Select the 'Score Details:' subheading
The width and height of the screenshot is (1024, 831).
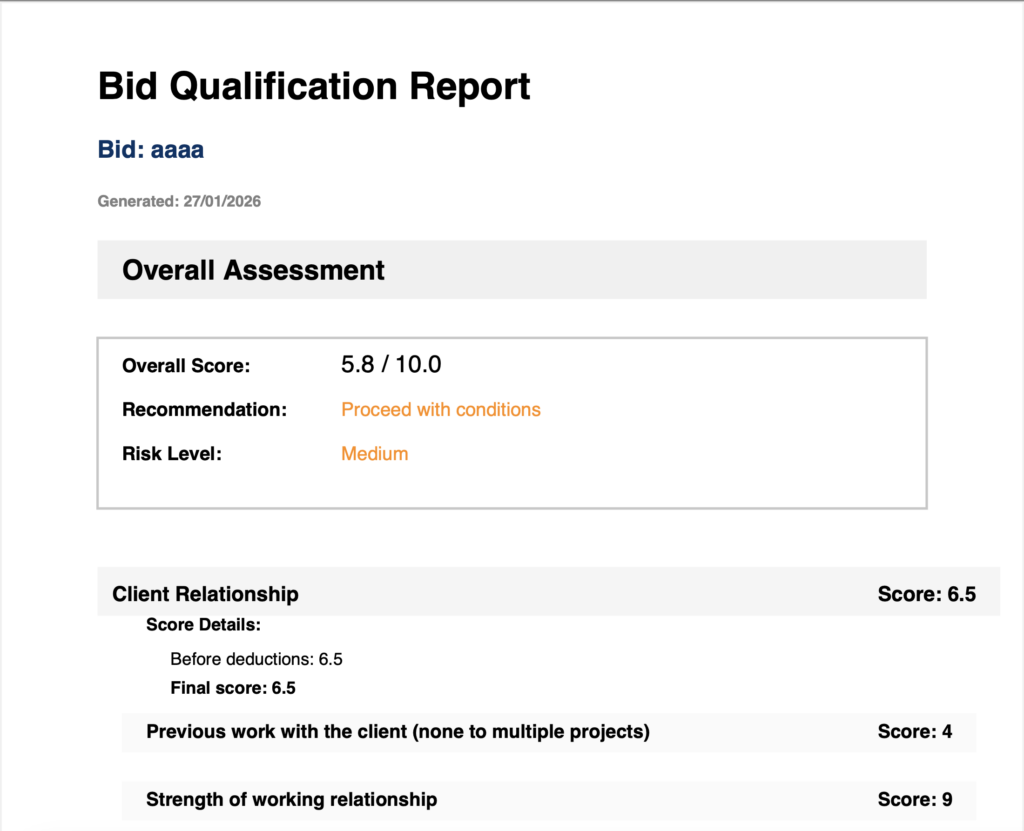point(203,625)
